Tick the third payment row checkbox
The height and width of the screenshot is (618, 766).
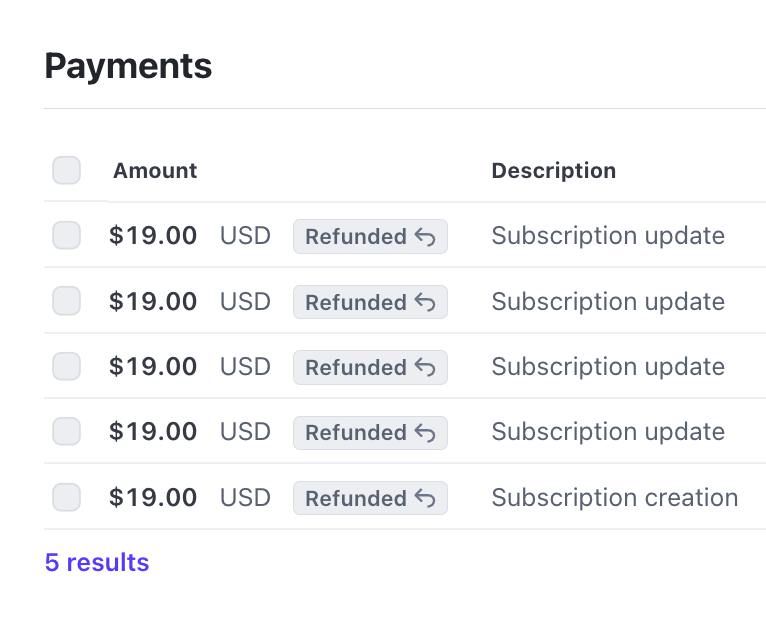[67, 367]
